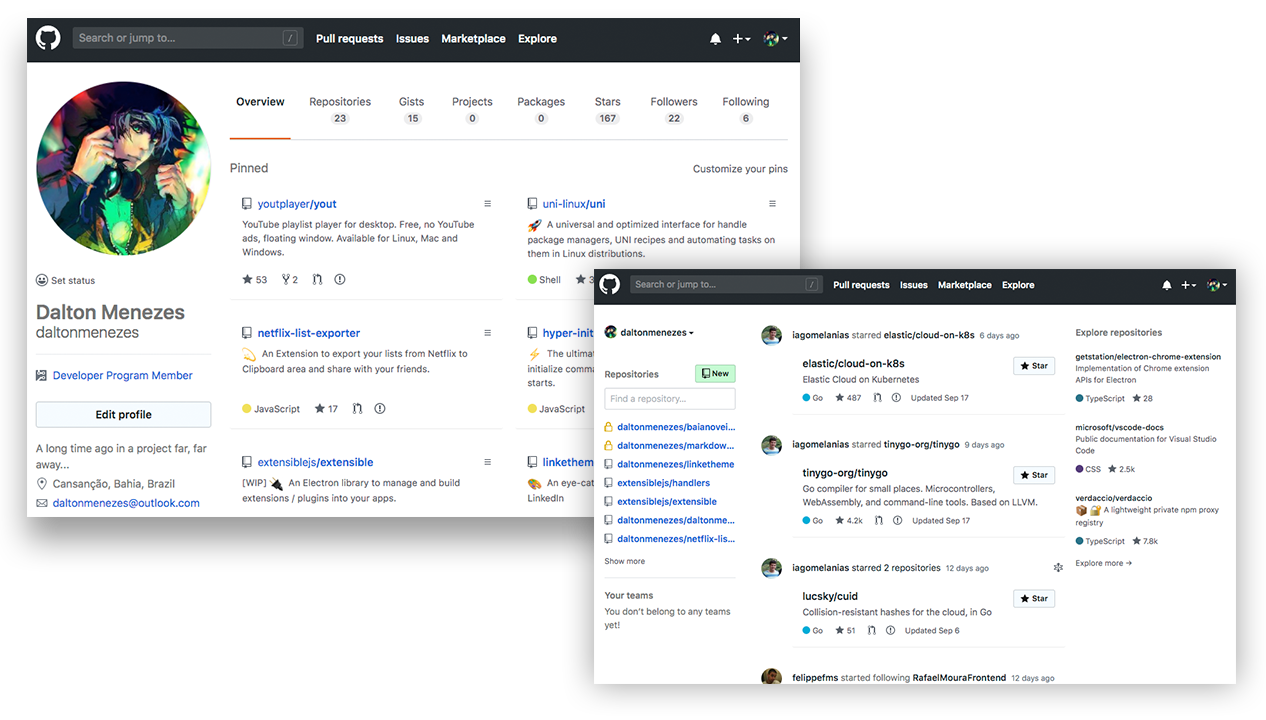1266x720 pixels.
Task: Click Edit profile button
Action: pos(123,414)
